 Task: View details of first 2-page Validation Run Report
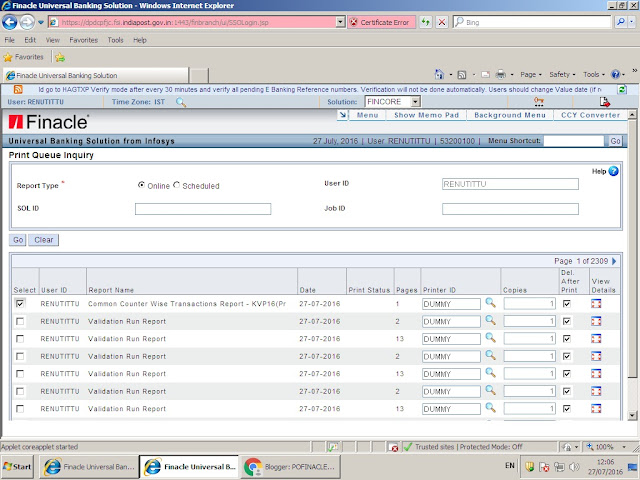point(596,321)
